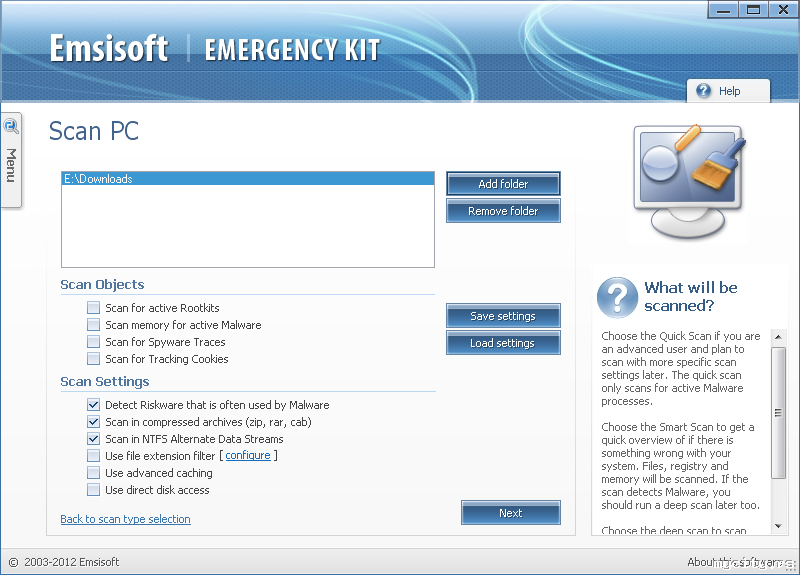
Task: Tick Scan for Tracking Cookies
Action: pos(94,359)
